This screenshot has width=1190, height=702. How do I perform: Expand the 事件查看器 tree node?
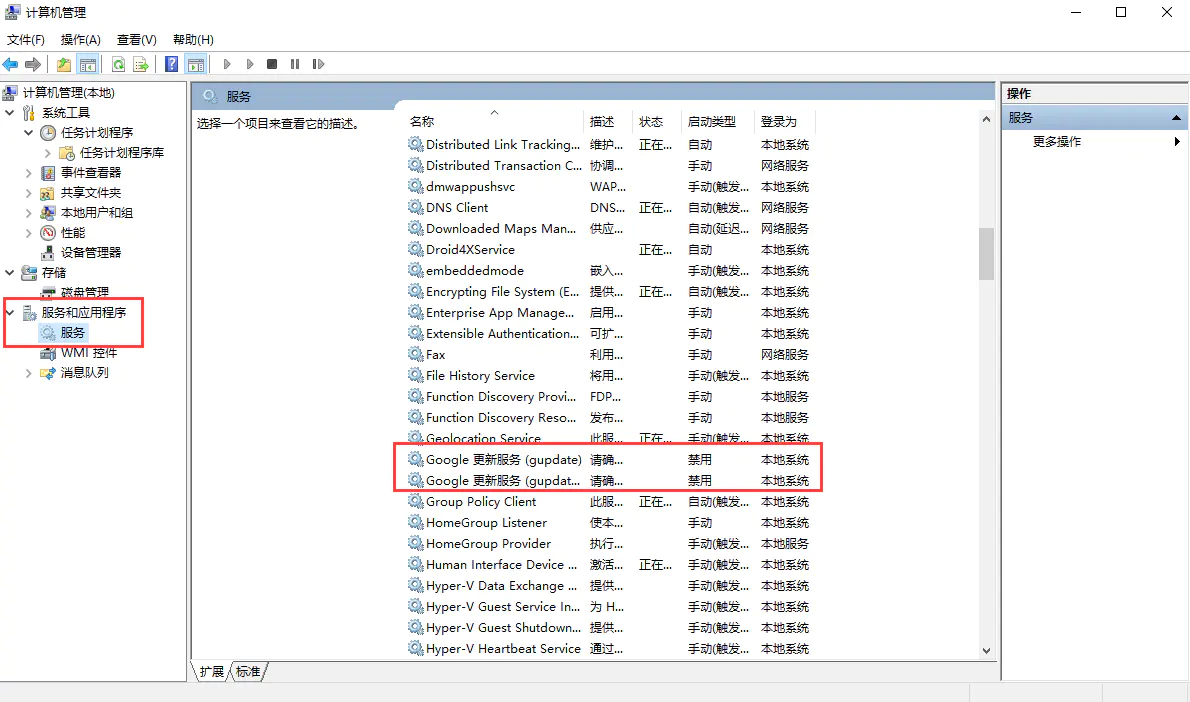pyautogui.click(x=29, y=173)
